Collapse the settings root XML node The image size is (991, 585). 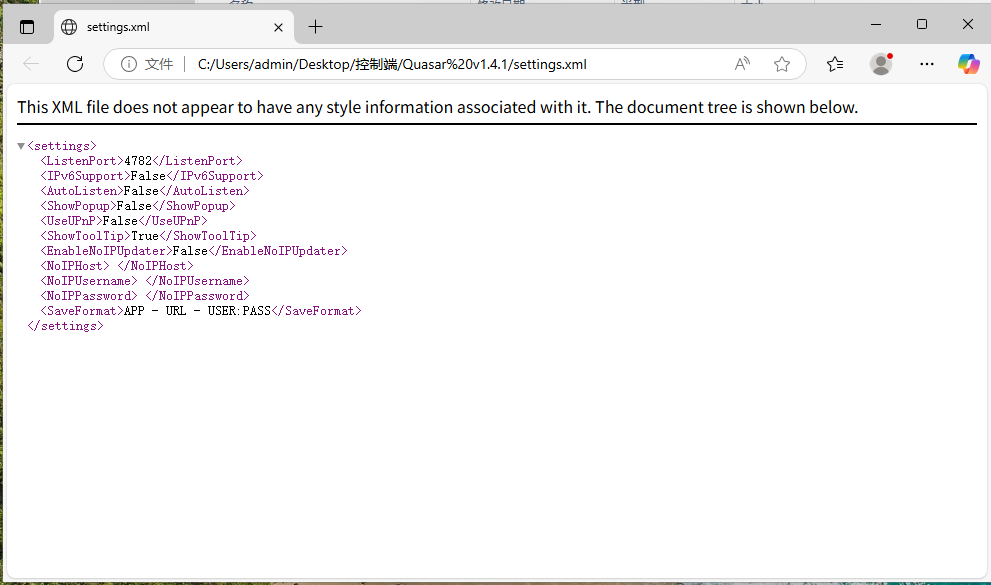[21, 146]
